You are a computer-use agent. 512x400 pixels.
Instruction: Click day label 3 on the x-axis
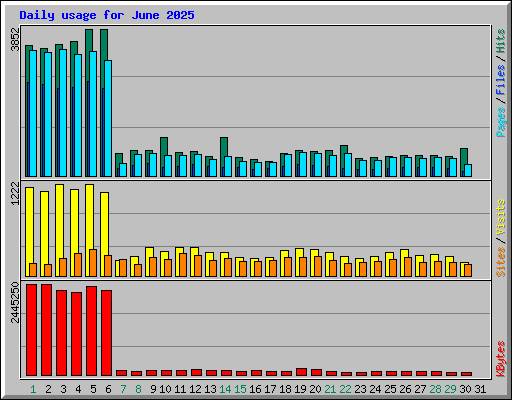tap(63, 389)
